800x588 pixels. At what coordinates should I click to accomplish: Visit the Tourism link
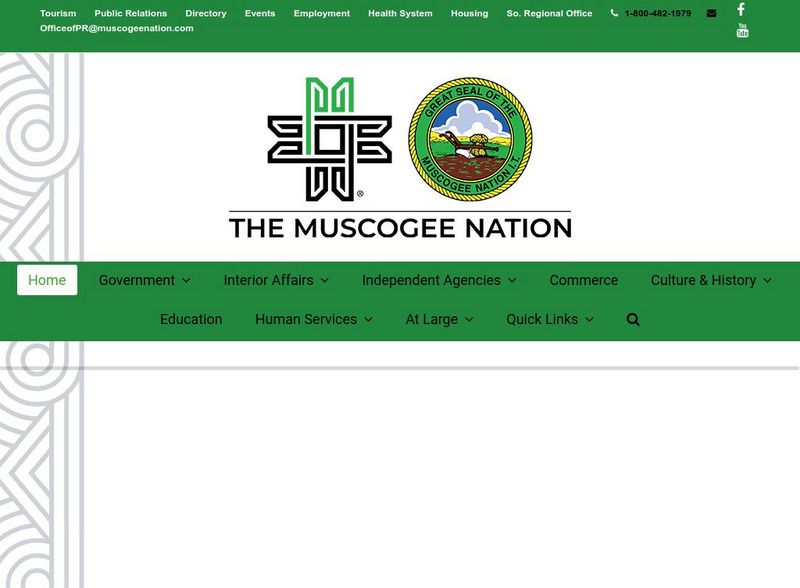pyautogui.click(x=58, y=13)
